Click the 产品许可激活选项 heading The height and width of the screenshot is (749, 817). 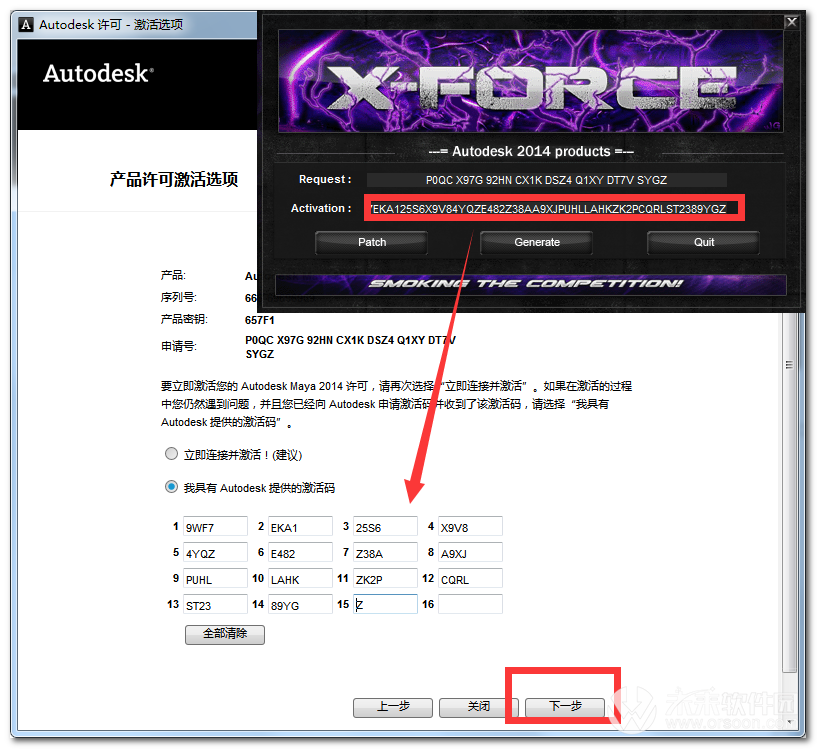[x=174, y=179]
